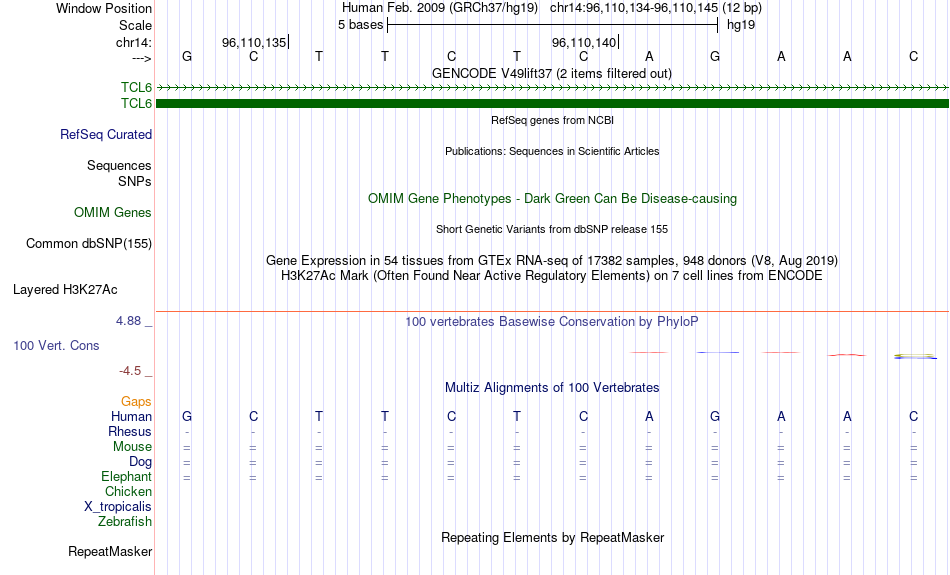Click the Scale track label

click(135, 25)
